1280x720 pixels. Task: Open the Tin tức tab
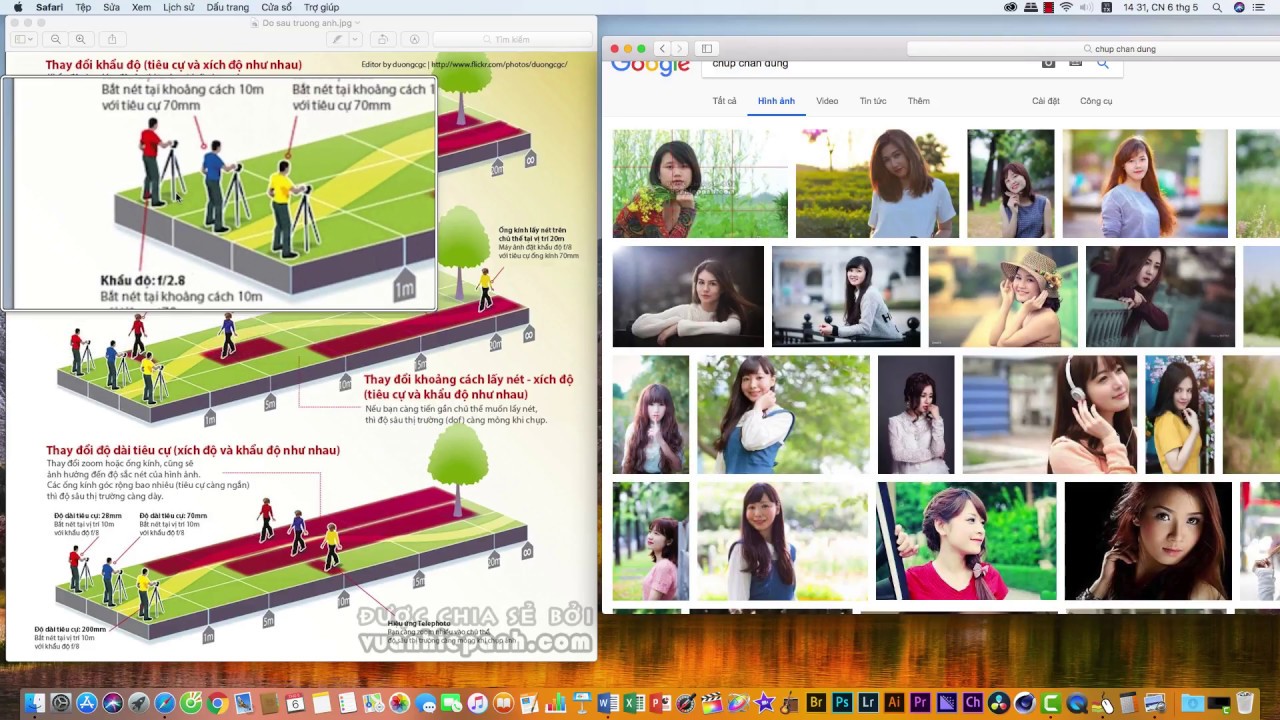[x=873, y=101]
